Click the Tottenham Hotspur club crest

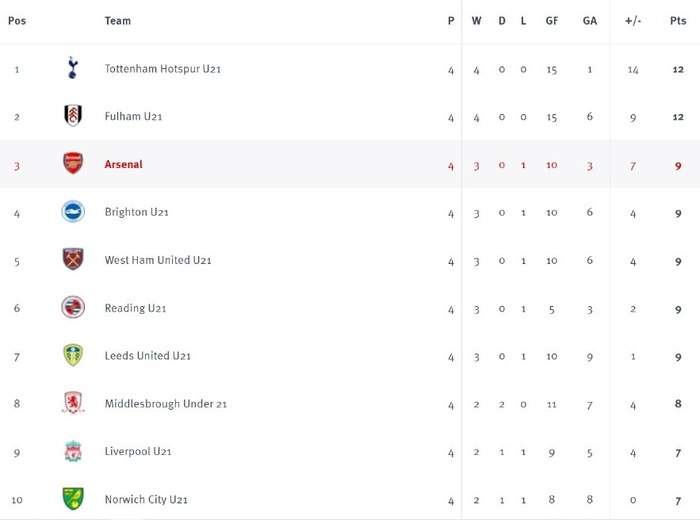click(x=73, y=68)
